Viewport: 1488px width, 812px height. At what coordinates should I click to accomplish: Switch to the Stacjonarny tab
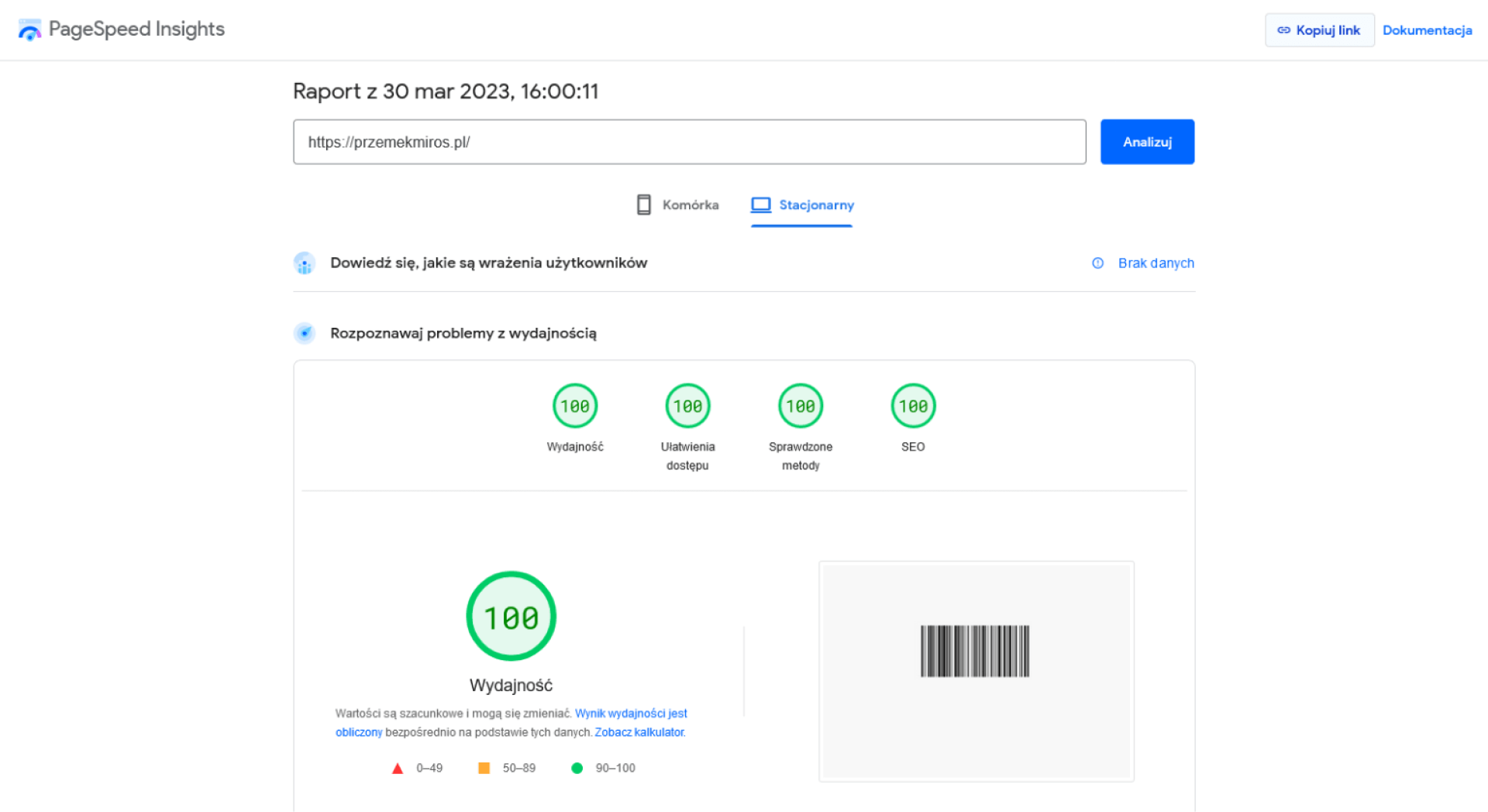pyautogui.click(x=801, y=205)
